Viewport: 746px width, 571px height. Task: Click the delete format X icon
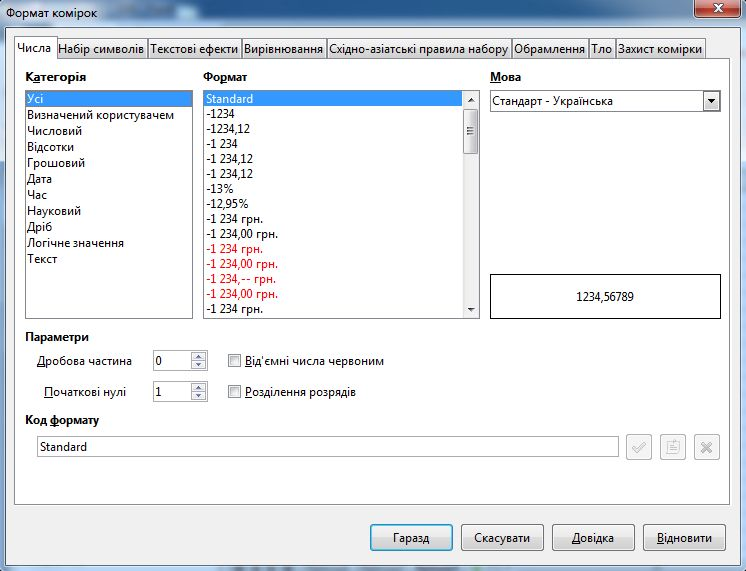pyautogui.click(x=707, y=447)
